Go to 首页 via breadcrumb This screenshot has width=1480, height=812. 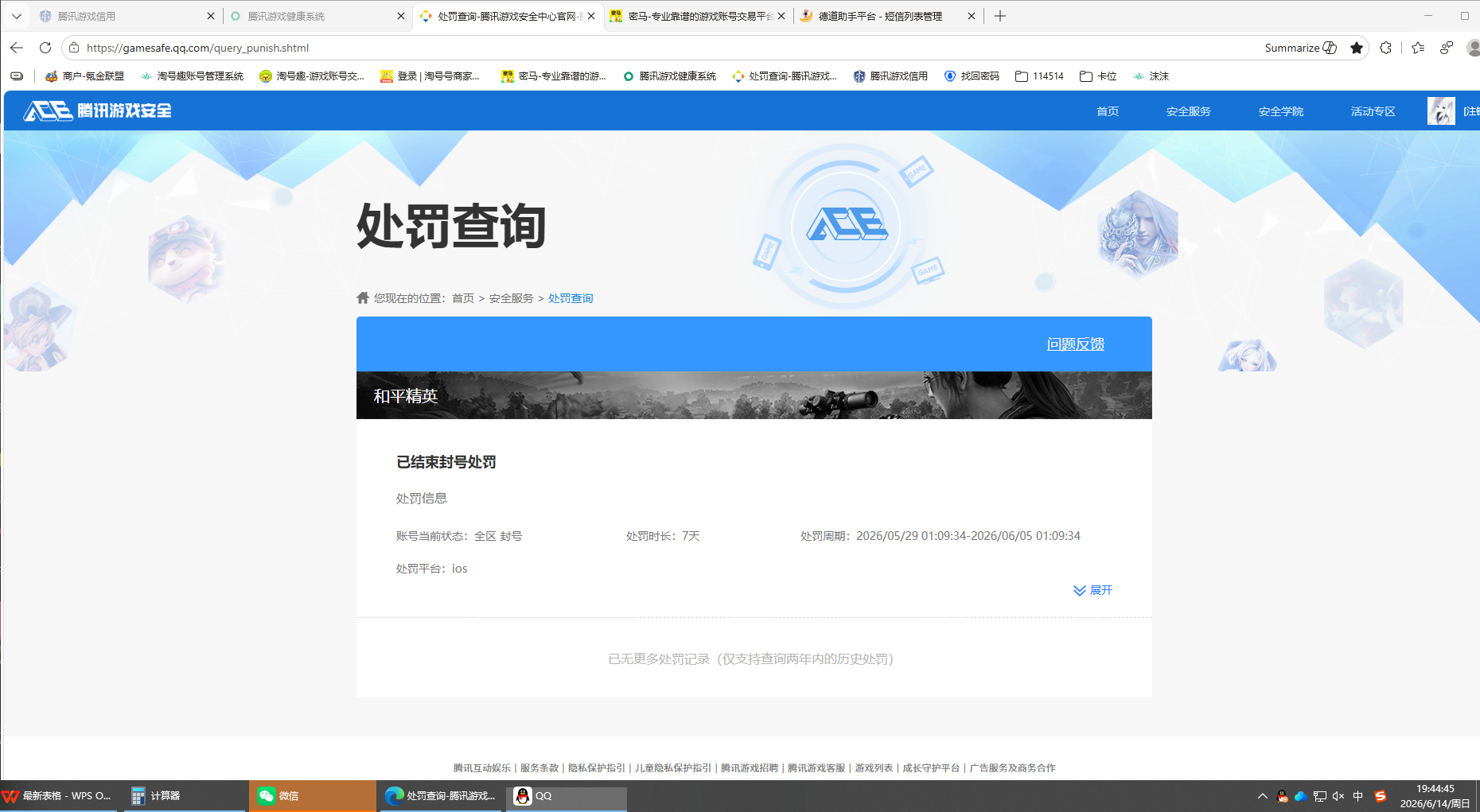[463, 298]
